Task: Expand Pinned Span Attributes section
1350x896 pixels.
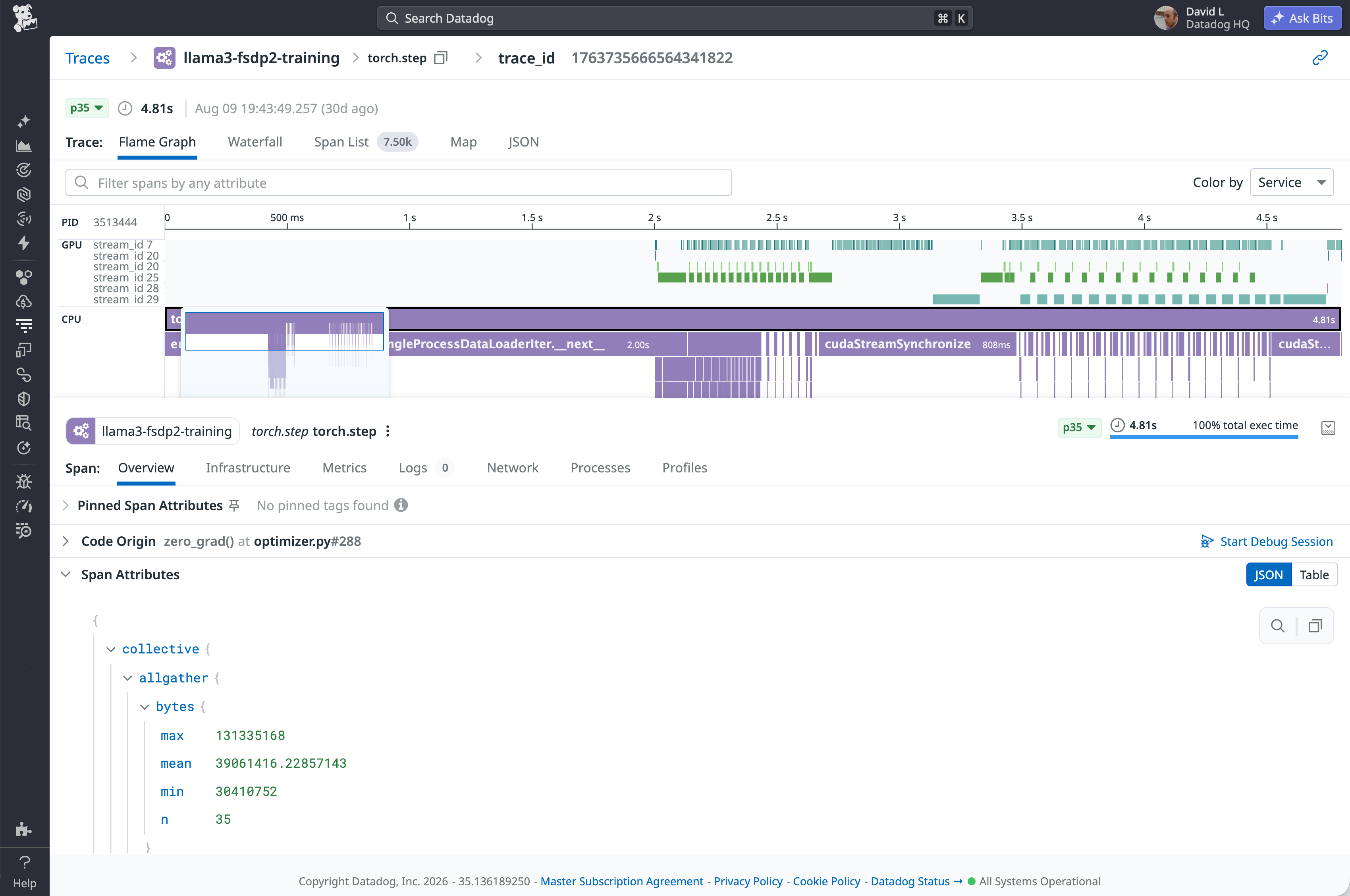Action: 65,505
